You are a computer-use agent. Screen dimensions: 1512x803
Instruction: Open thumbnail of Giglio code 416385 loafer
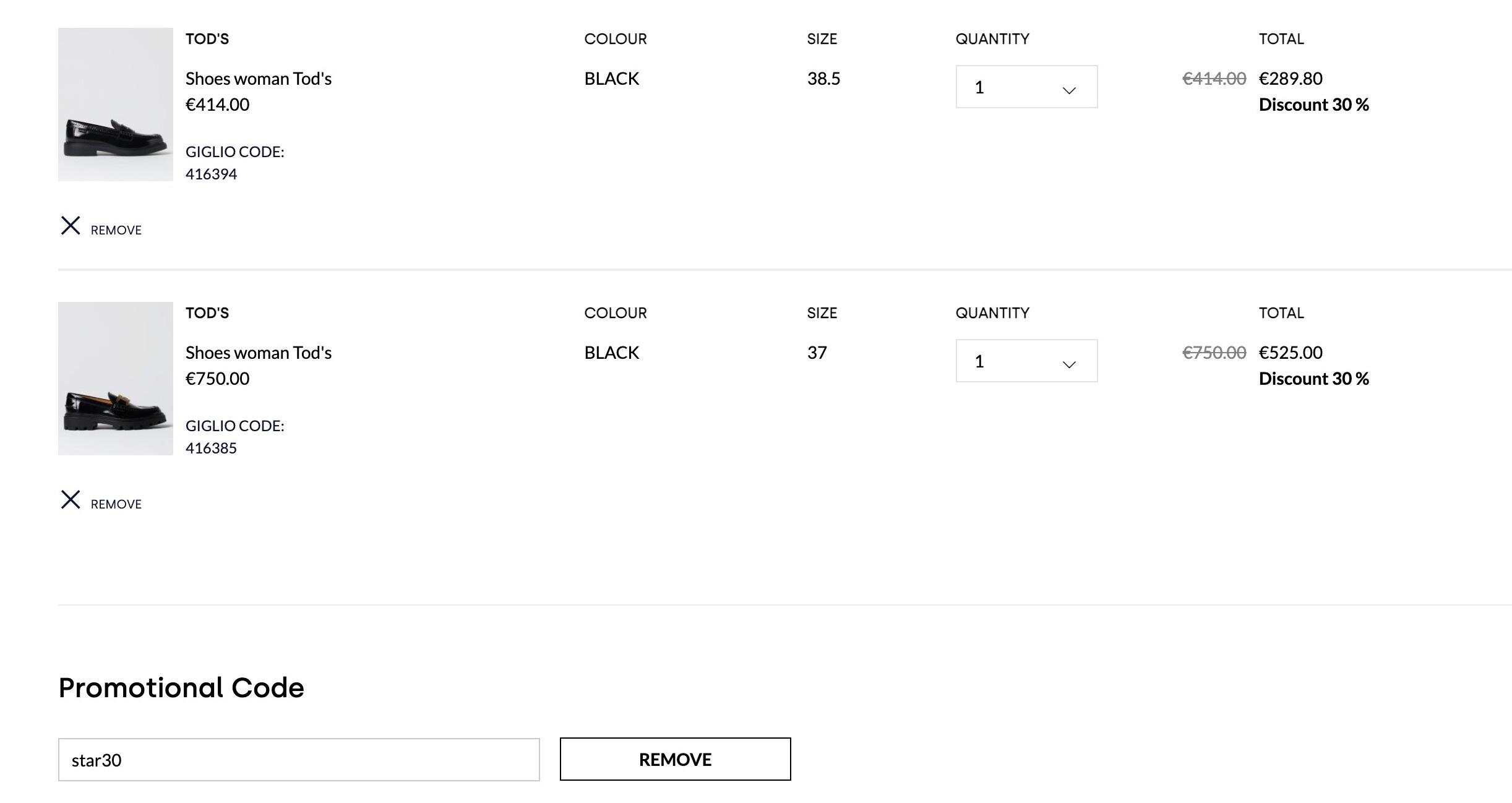pos(116,379)
